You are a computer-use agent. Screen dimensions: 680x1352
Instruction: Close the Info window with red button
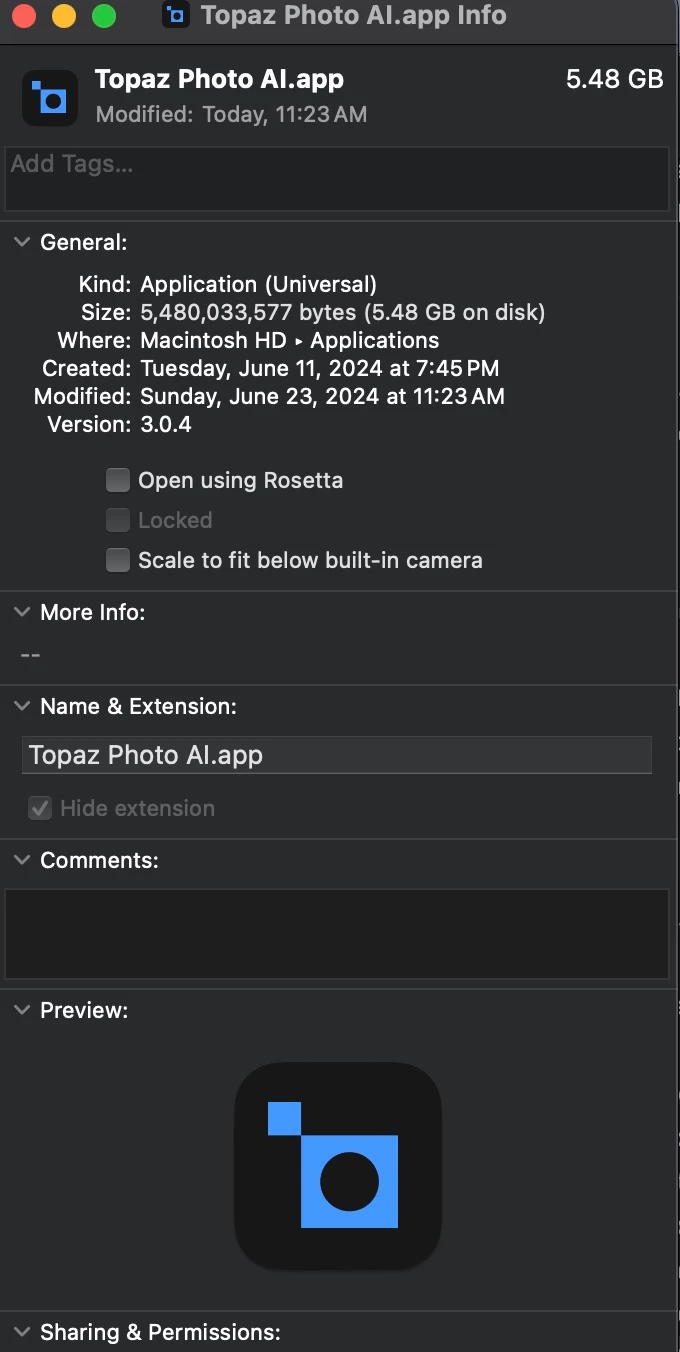(x=24, y=16)
